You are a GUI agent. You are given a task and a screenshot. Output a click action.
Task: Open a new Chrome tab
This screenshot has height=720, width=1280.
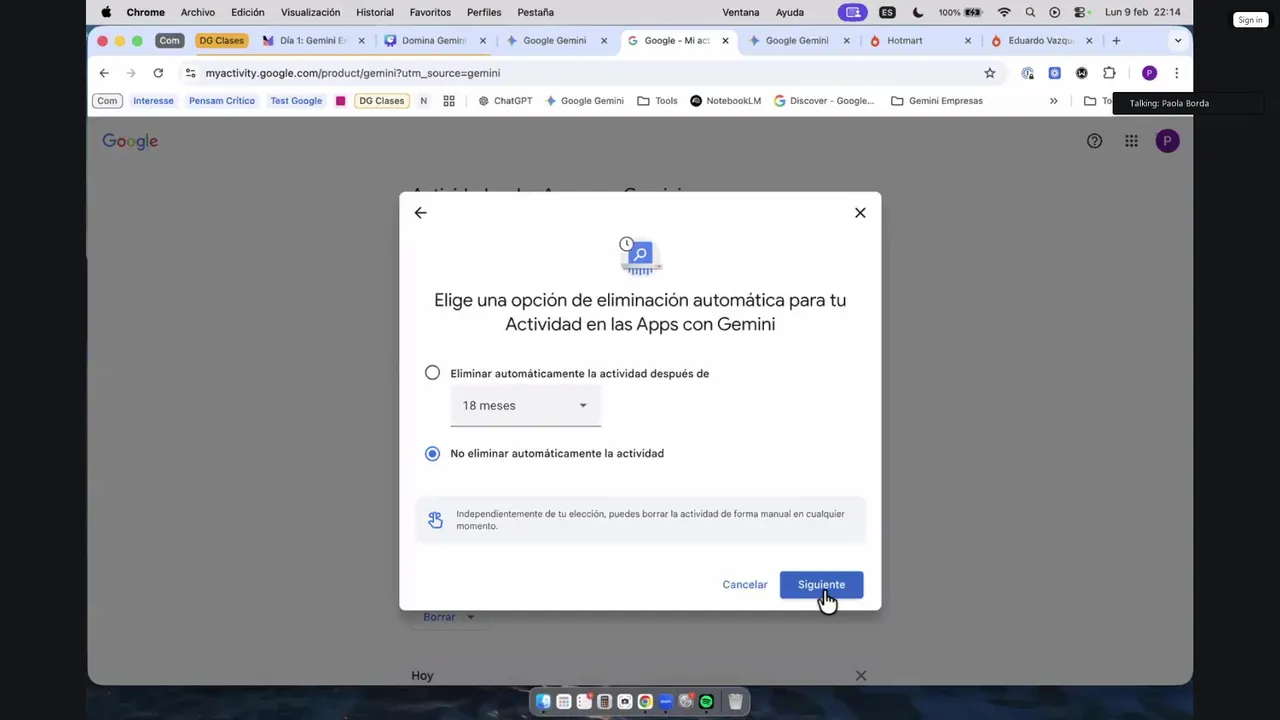[x=1116, y=41]
